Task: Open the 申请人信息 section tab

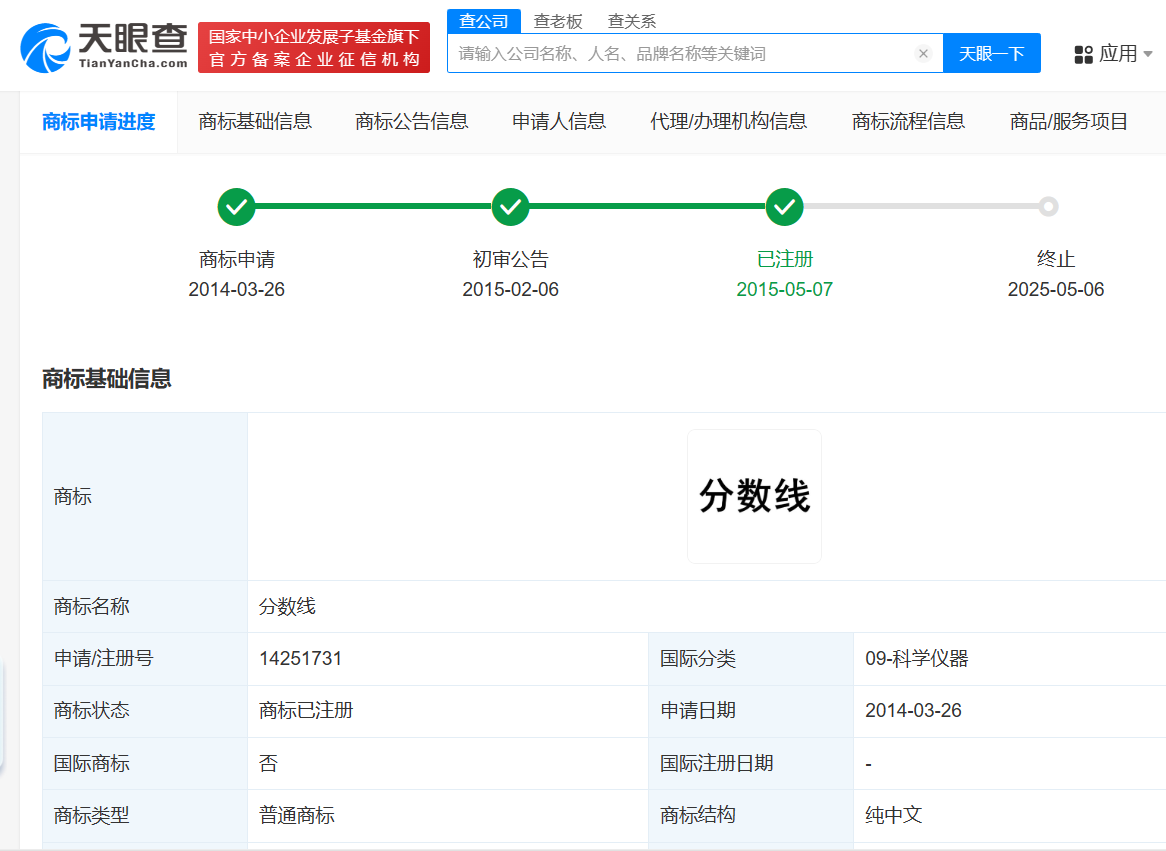Action: 558,121
